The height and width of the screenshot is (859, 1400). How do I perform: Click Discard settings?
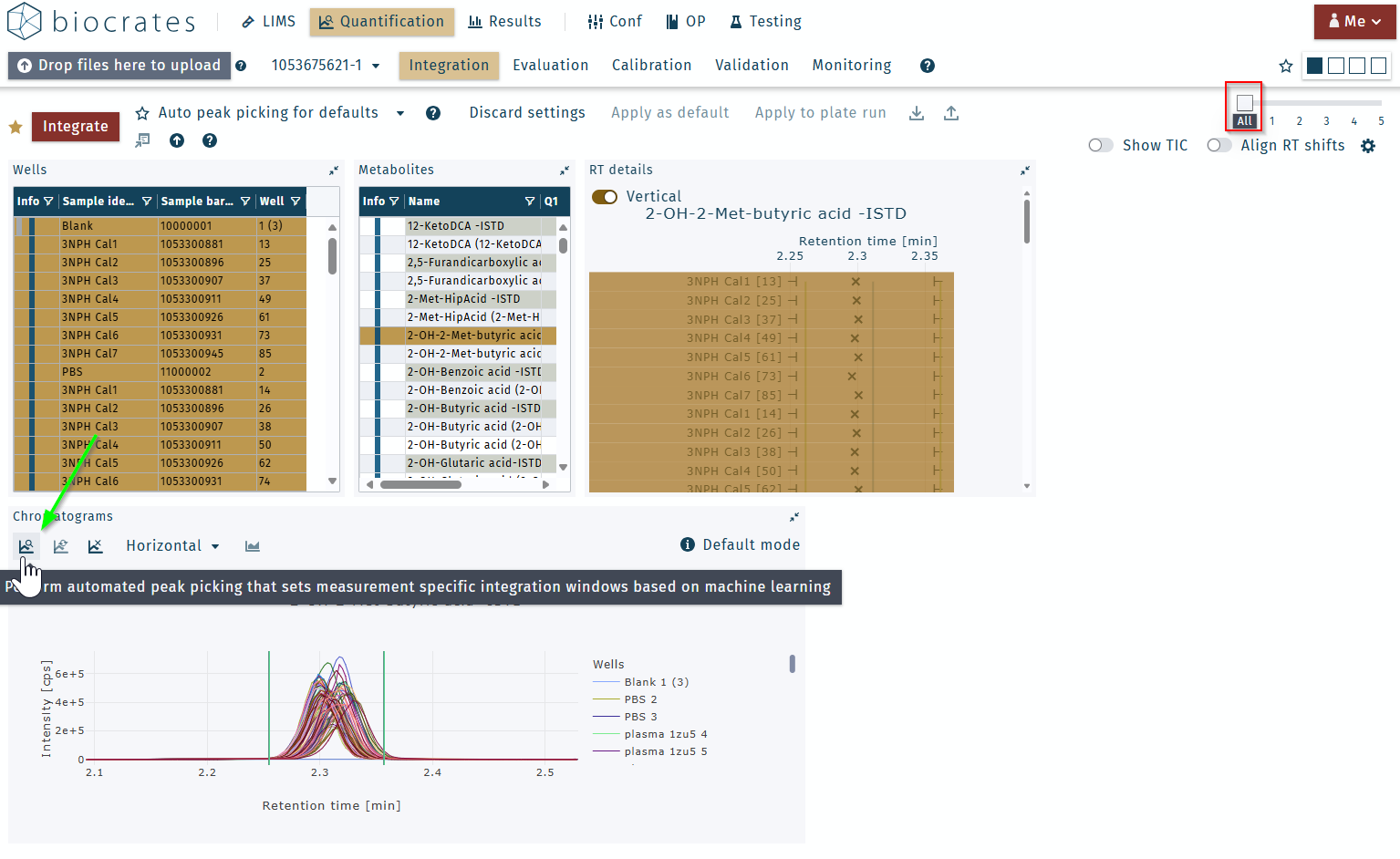pyautogui.click(x=527, y=113)
